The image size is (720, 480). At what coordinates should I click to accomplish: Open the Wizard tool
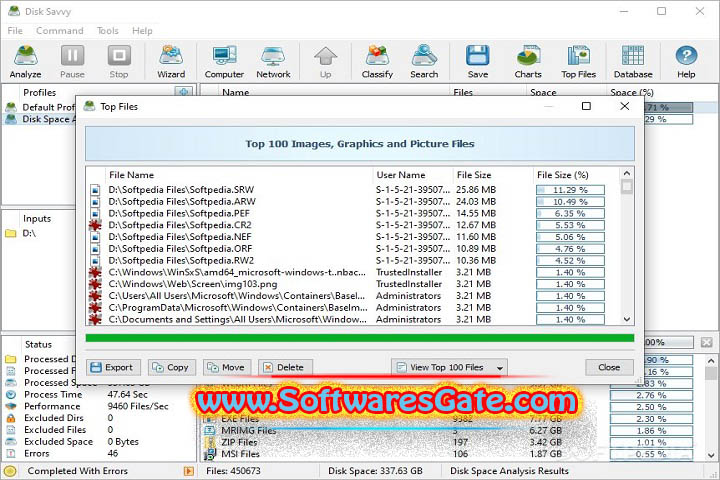point(171,62)
